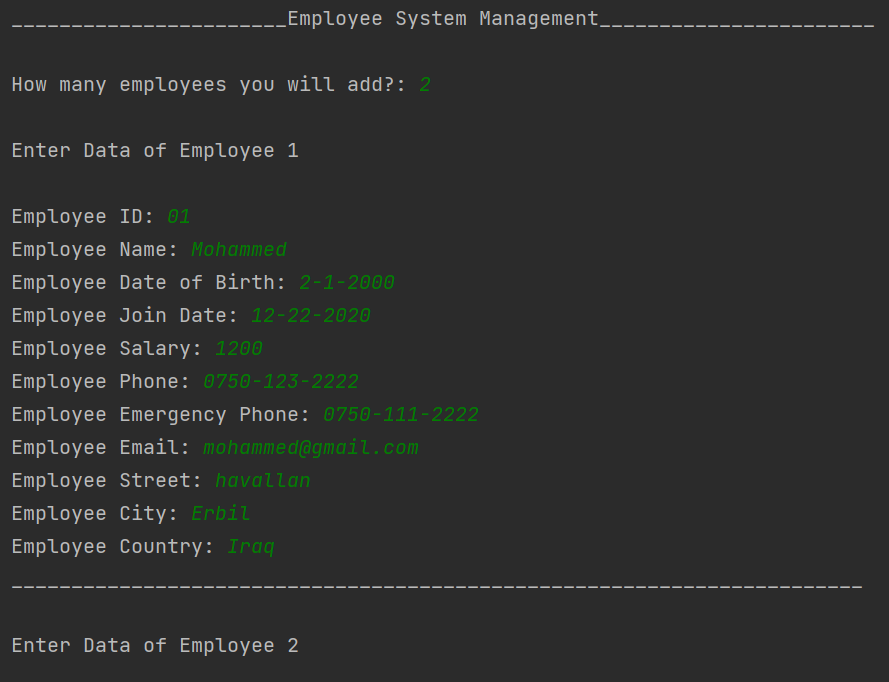The height and width of the screenshot is (682, 889).
Task: Click the 'Employee ID:' label
Action: [x=83, y=217]
